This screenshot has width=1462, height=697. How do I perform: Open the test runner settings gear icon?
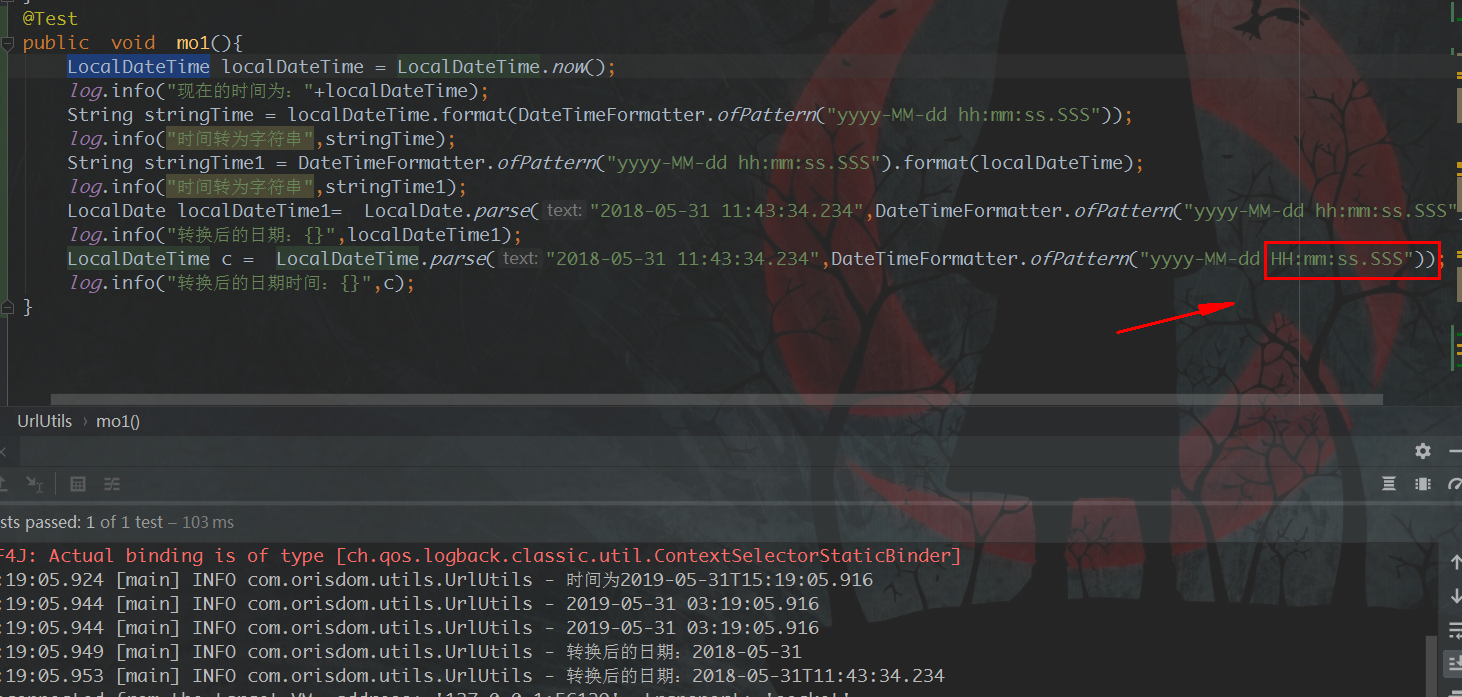(x=1422, y=451)
